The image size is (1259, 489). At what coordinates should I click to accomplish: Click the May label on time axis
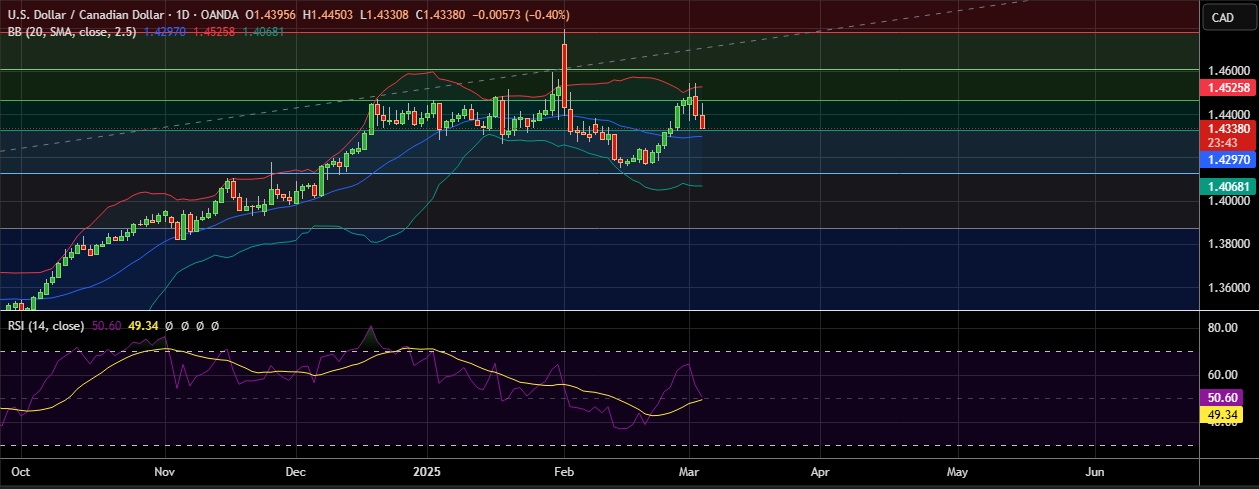tap(957, 470)
